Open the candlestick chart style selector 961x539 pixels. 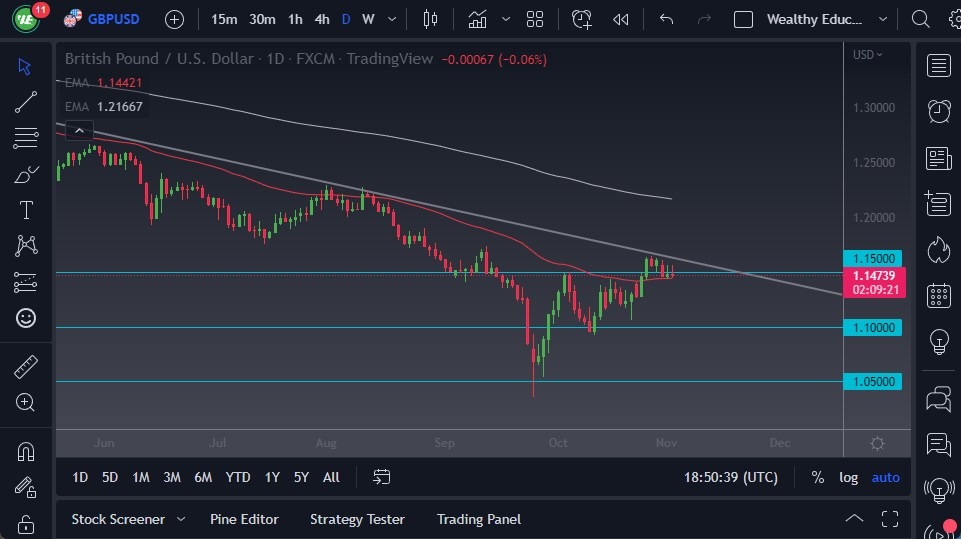[x=431, y=19]
